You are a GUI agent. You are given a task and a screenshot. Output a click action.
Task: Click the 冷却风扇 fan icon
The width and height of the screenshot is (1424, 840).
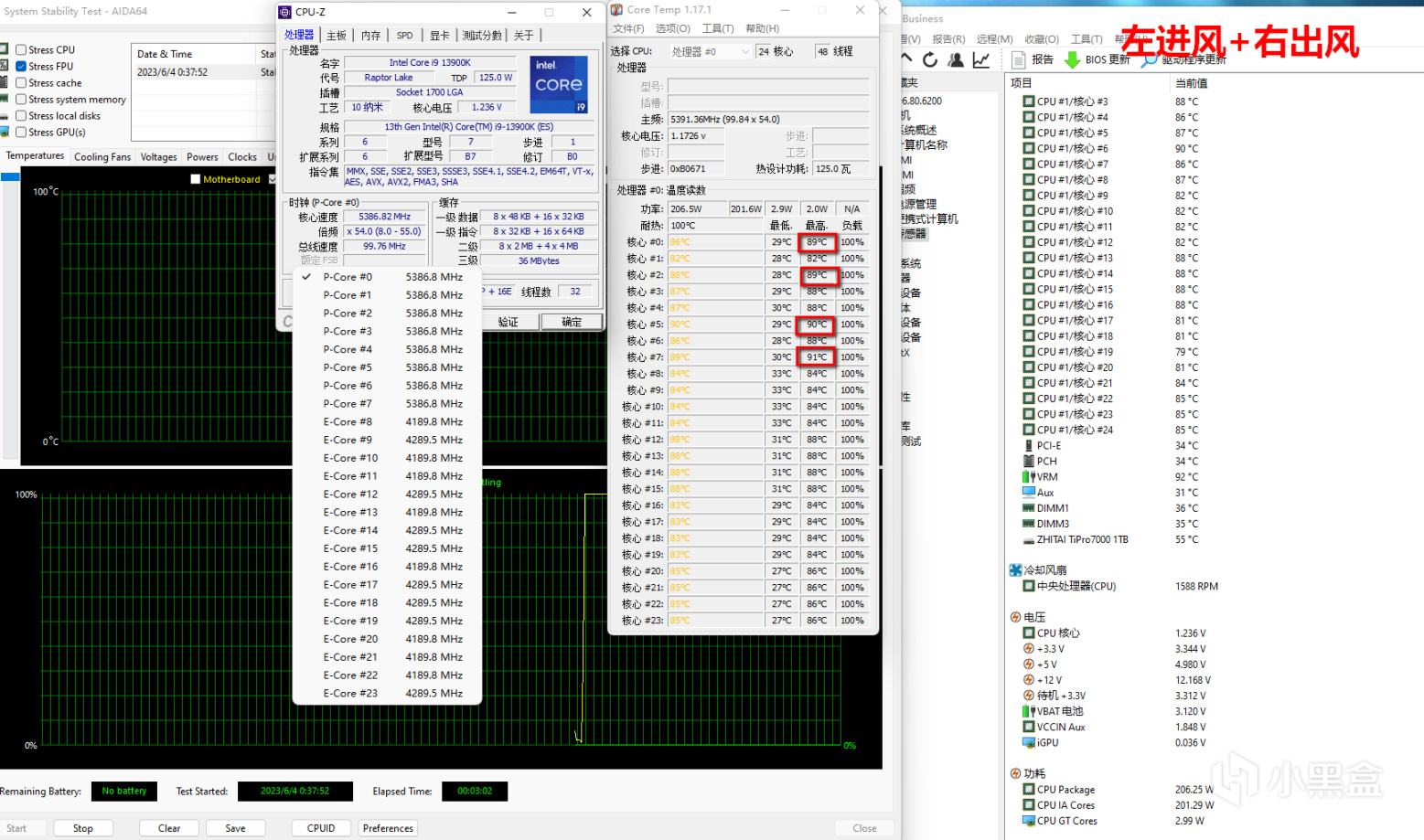coord(1015,570)
